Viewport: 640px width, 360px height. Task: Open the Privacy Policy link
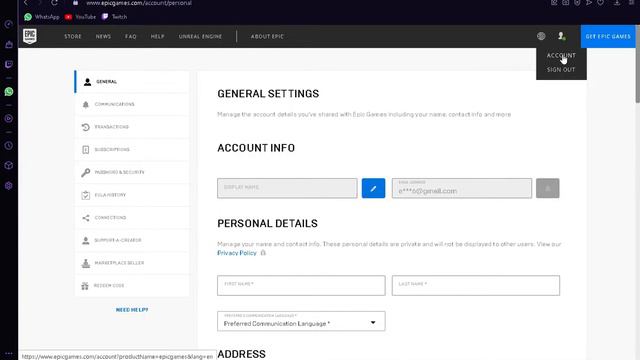coord(237,253)
